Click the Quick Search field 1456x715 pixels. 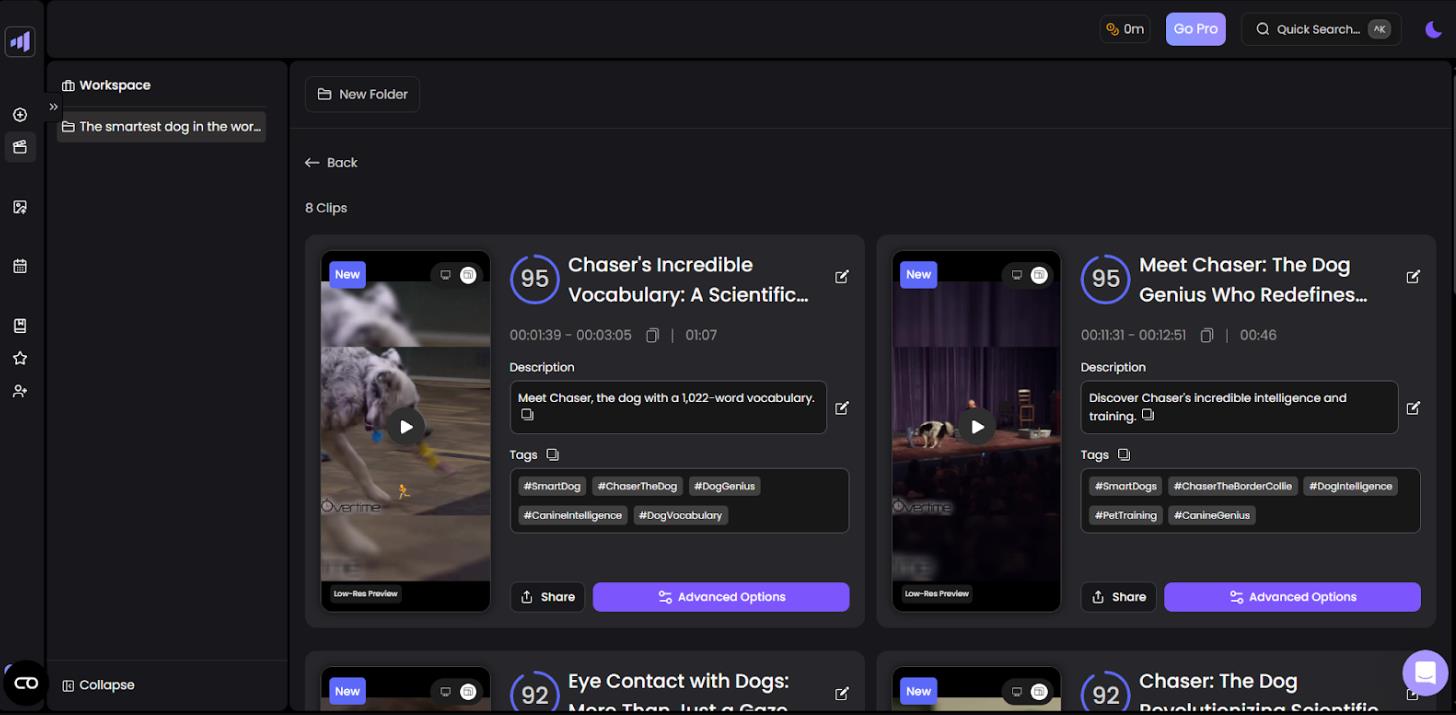[x=1321, y=29]
